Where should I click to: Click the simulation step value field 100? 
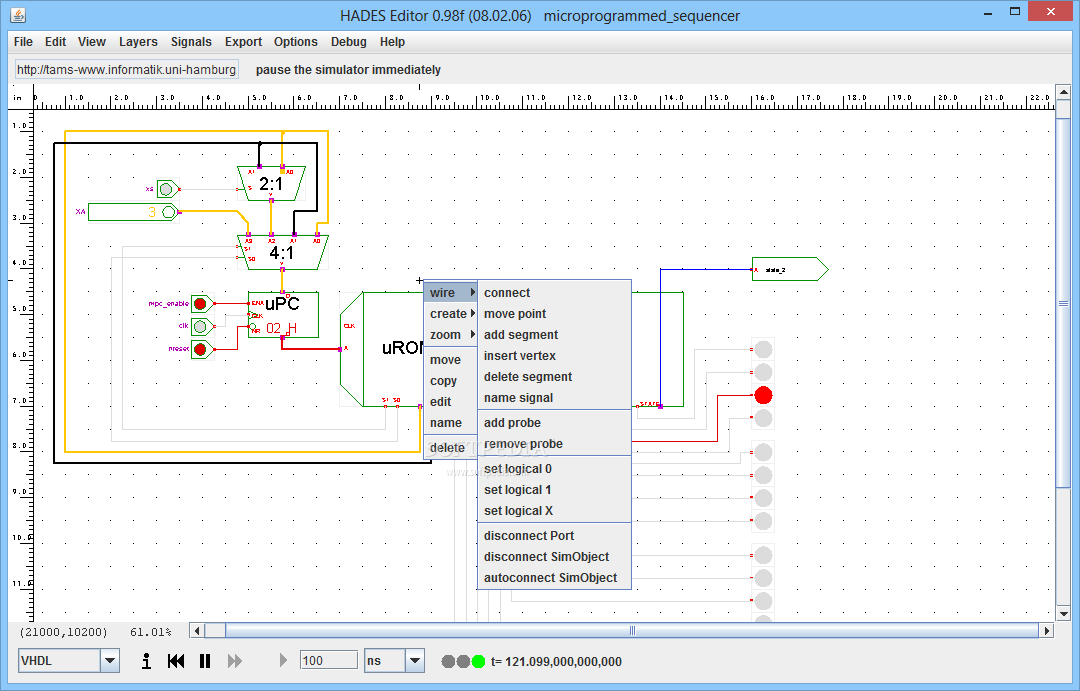(329, 661)
